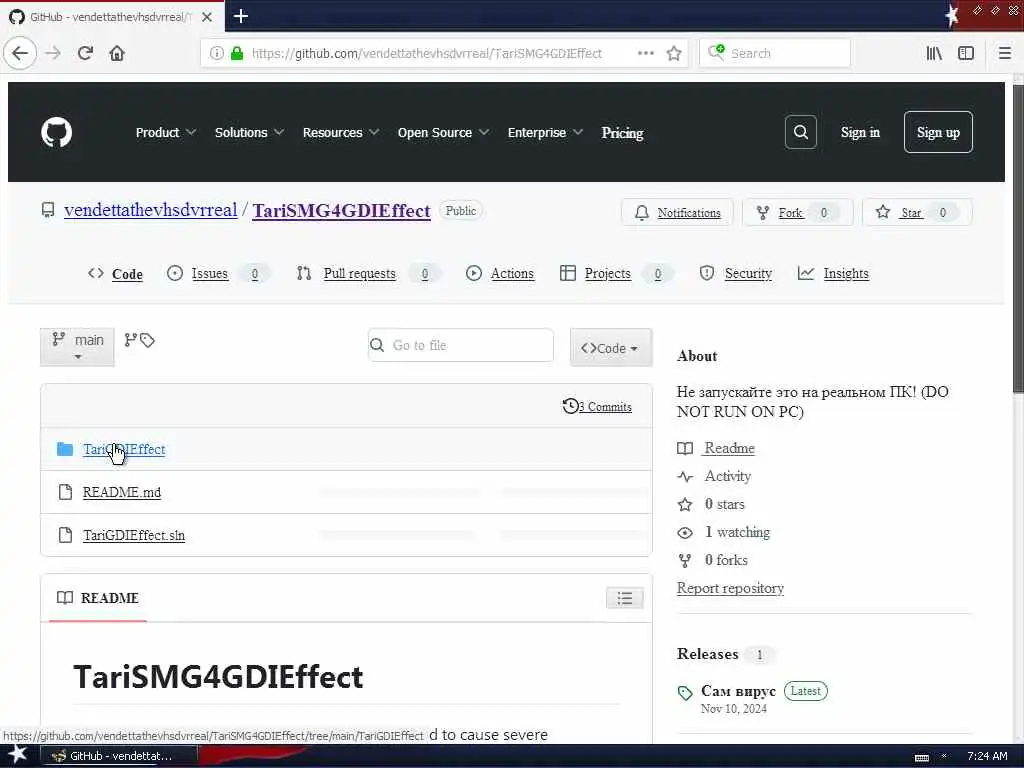1024x768 pixels.
Task: Click the green padlock security icon
Action: pyautogui.click(x=237, y=53)
